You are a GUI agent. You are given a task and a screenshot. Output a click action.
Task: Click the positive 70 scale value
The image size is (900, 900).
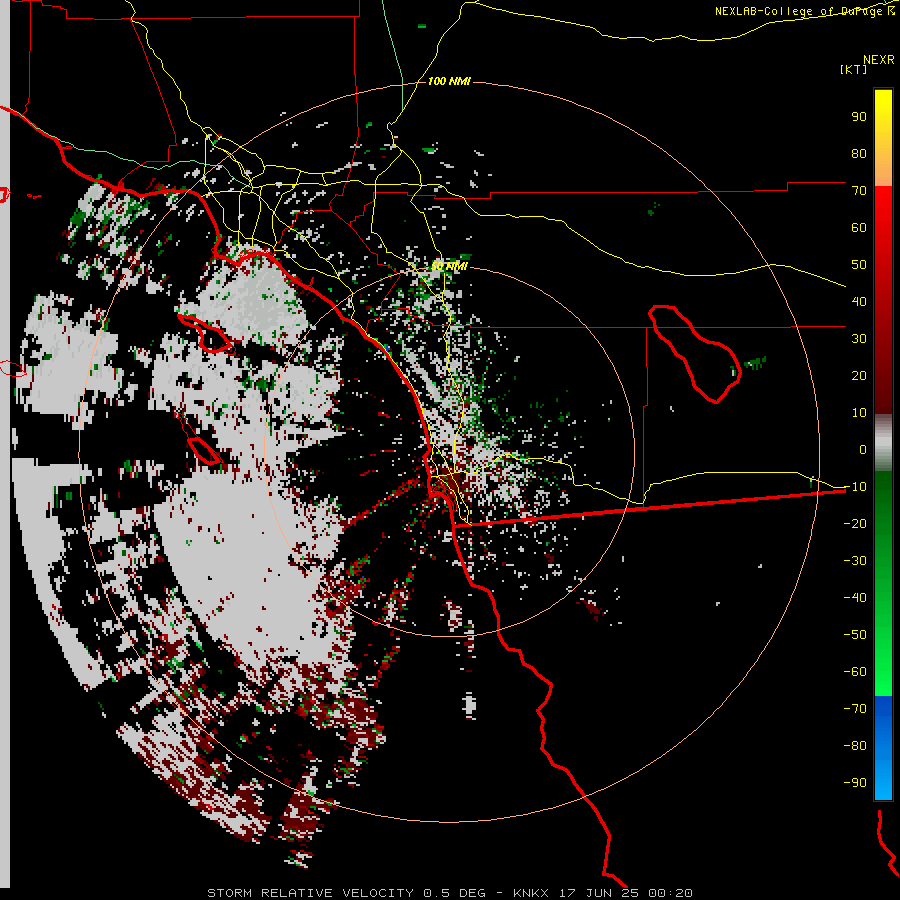pyautogui.click(x=859, y=191)
